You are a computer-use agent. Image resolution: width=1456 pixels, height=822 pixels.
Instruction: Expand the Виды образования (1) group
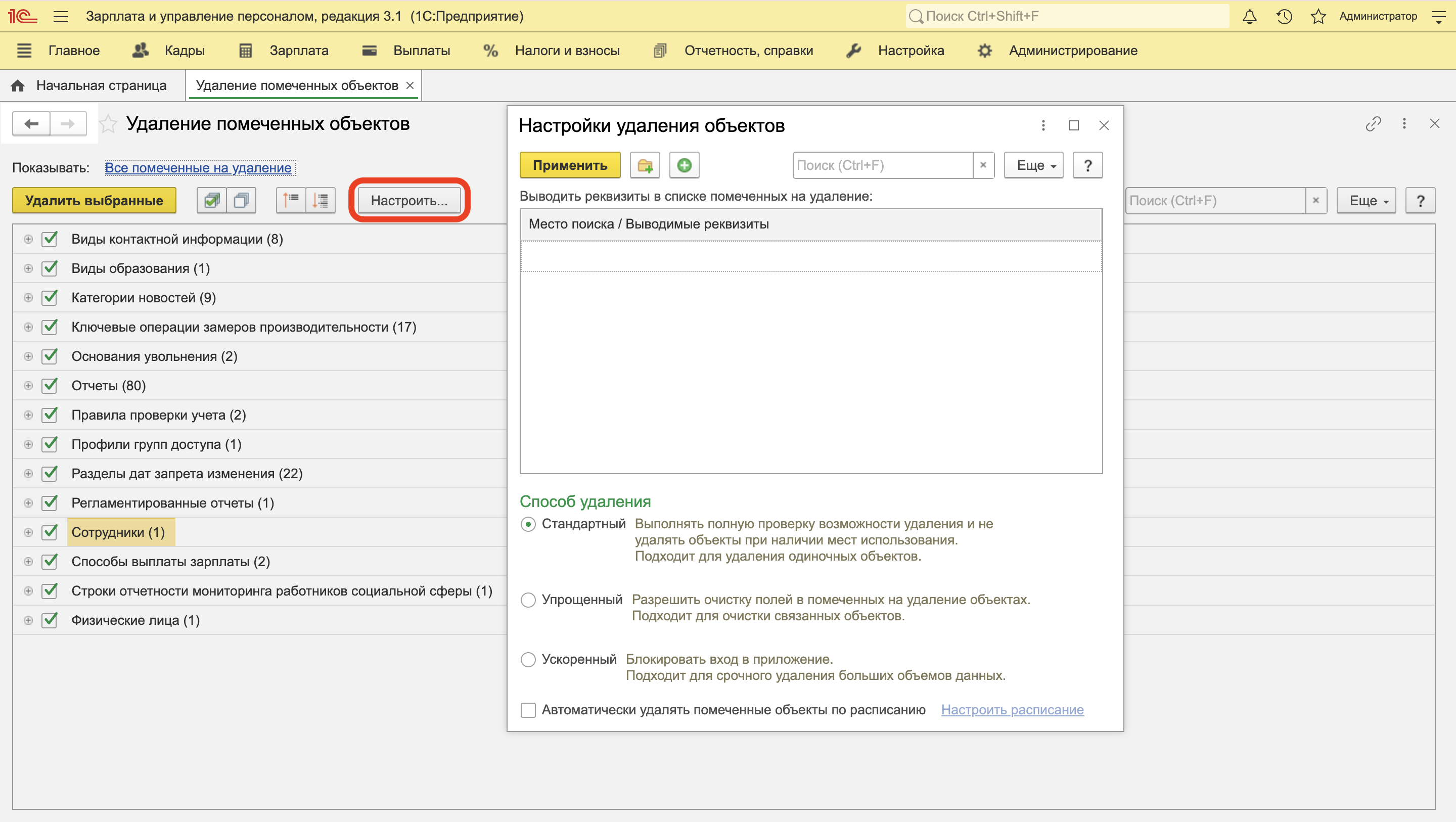(28, 268)
